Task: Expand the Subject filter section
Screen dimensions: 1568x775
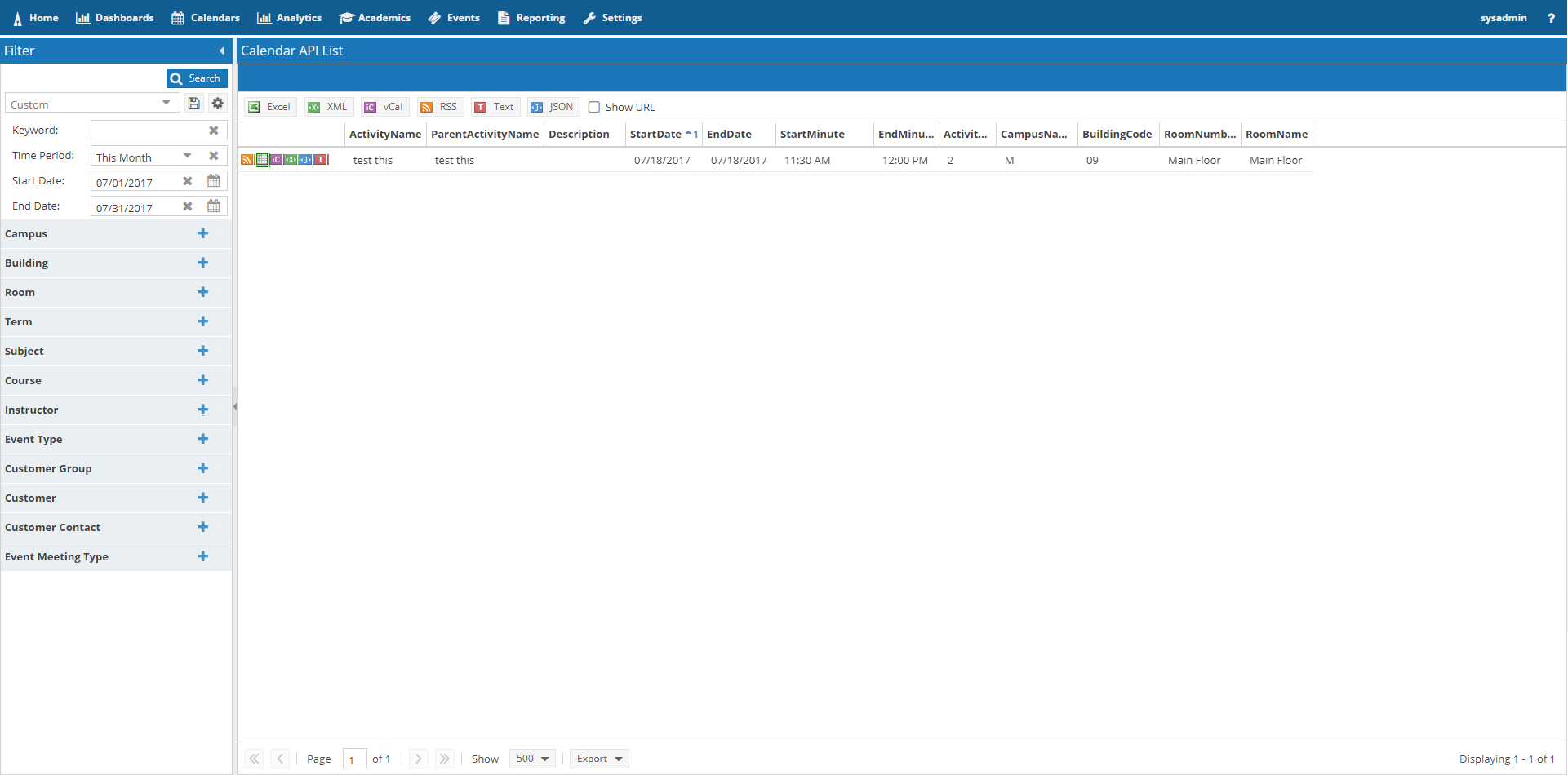Action: coord(203,351)
